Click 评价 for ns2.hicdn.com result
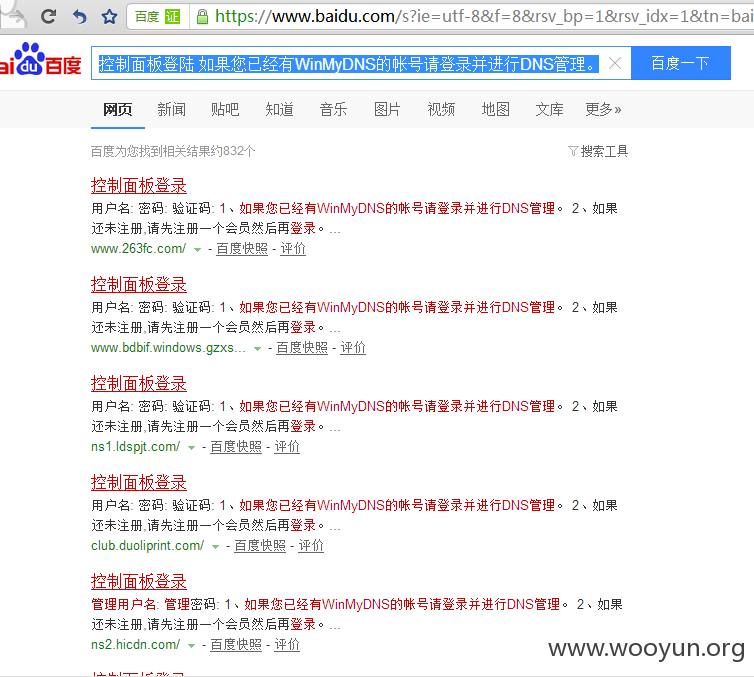 287,645
